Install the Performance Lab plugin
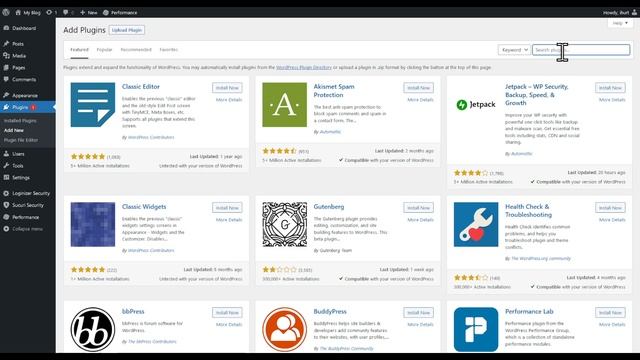 point(610,313)
